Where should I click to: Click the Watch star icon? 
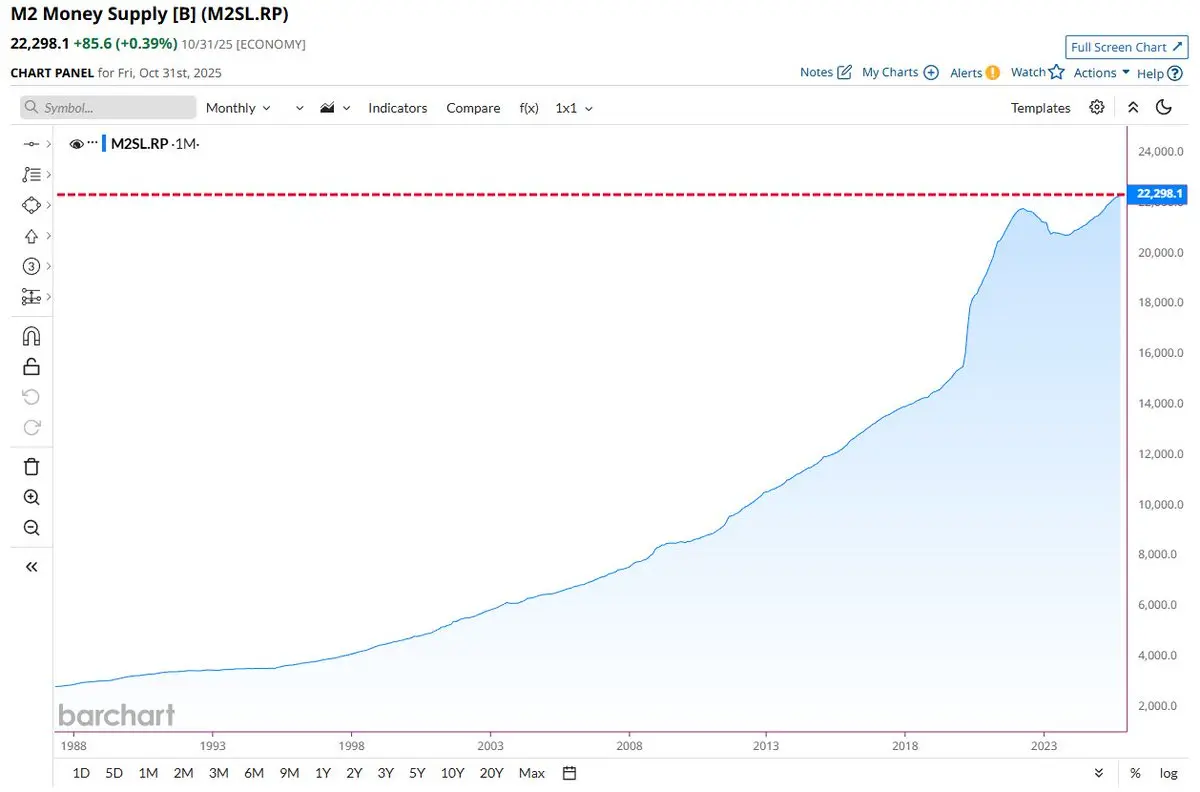click(x=1056, y=72)
